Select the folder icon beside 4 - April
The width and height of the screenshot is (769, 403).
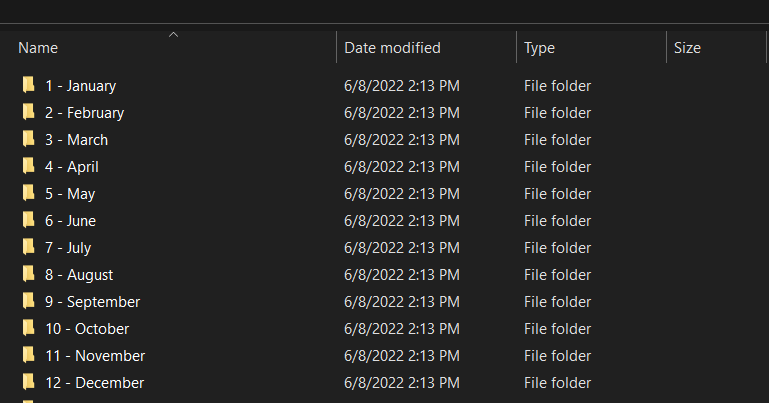coord(29,167)
